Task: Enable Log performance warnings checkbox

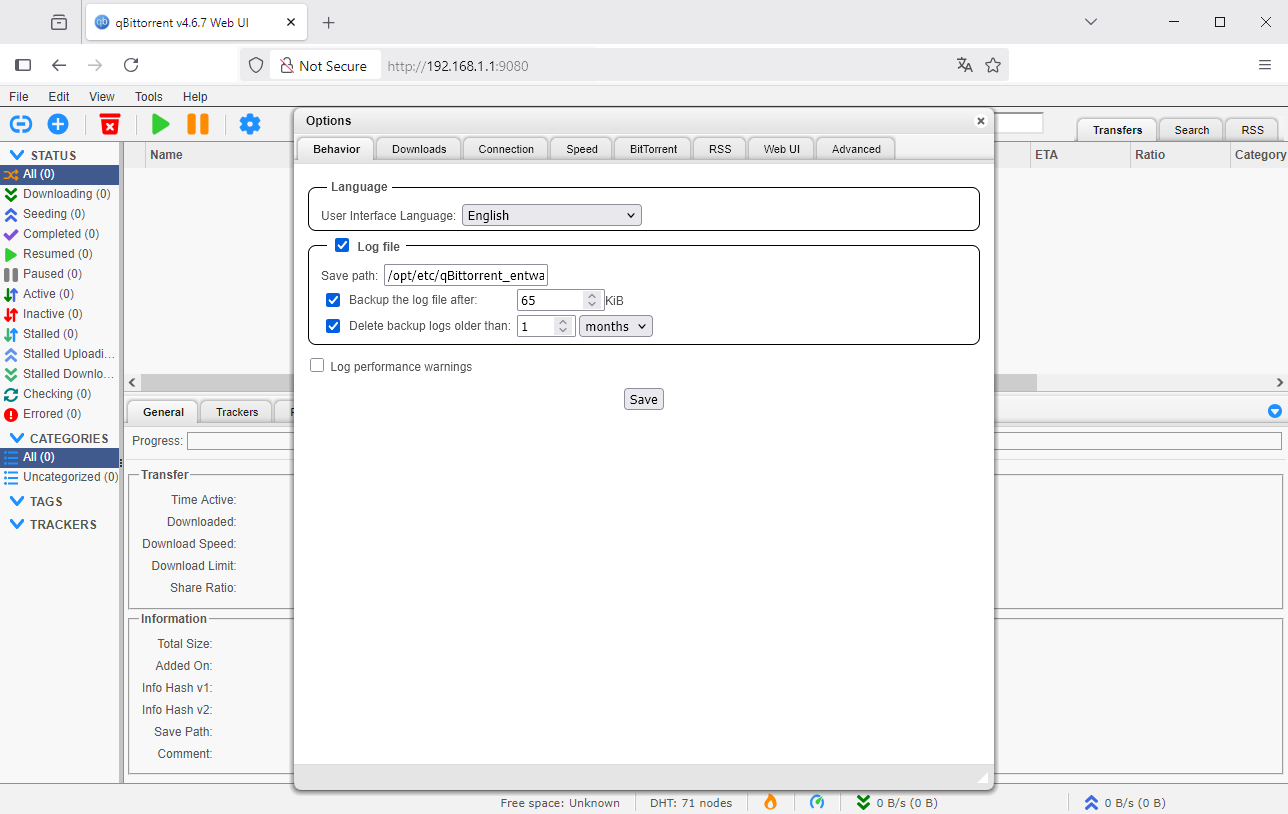Action: (317, 366)
